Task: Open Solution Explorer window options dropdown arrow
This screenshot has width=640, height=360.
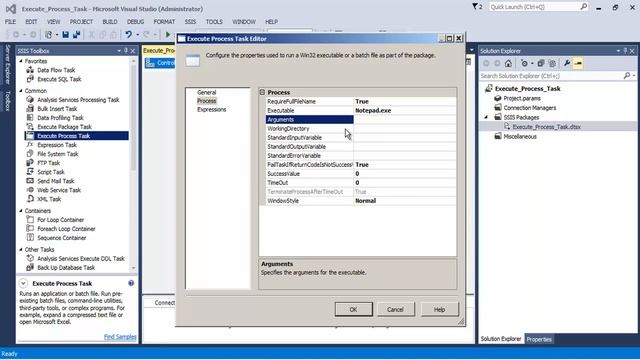Action: pyautogui.click(x=618, y=51)
